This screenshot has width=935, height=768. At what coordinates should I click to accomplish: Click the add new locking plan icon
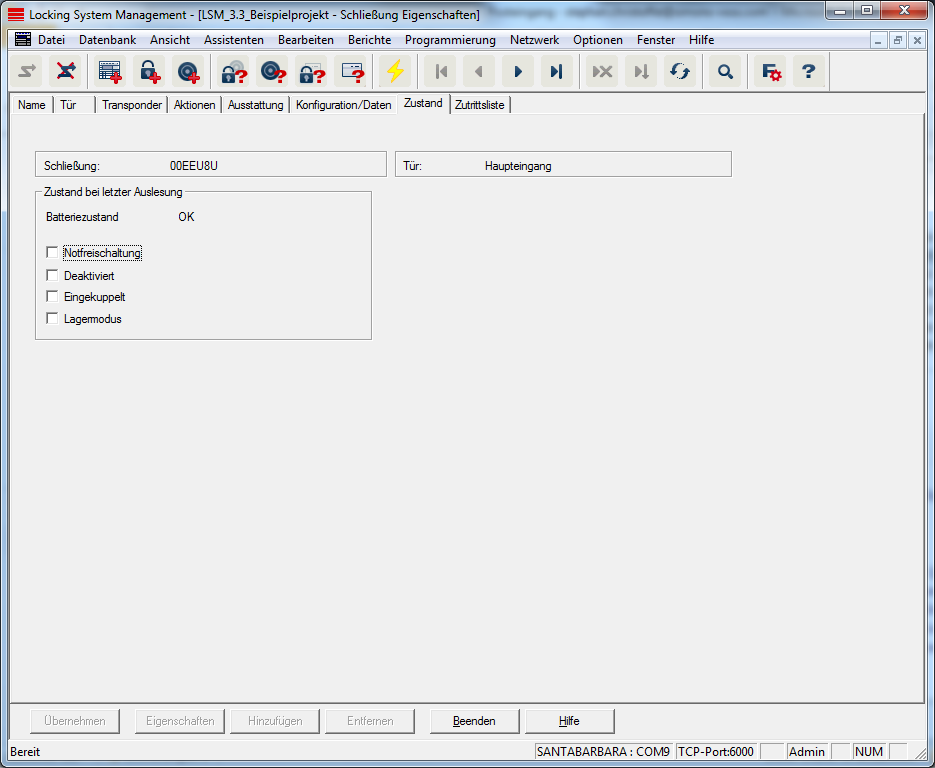point(110,72)
